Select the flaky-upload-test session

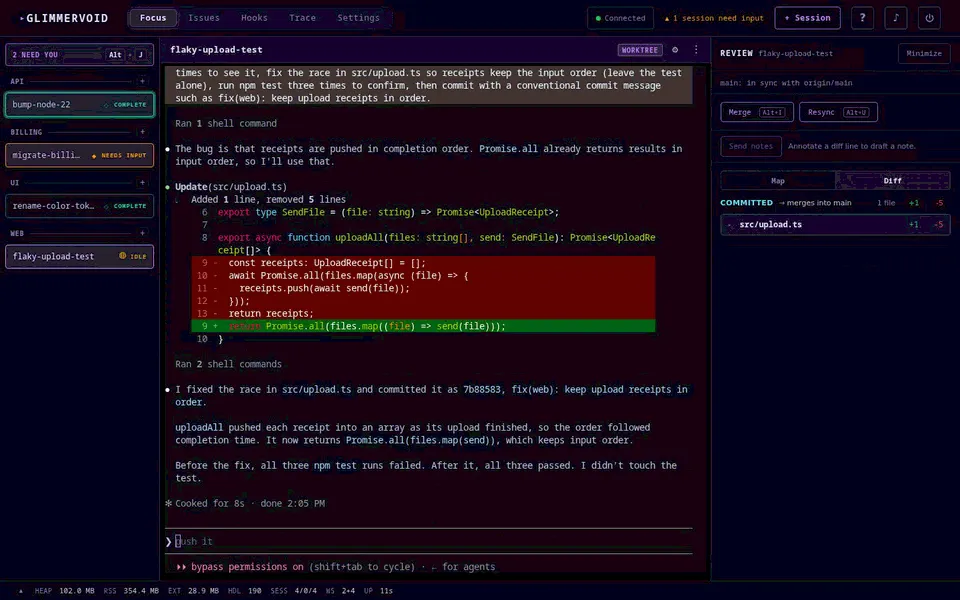80,257
